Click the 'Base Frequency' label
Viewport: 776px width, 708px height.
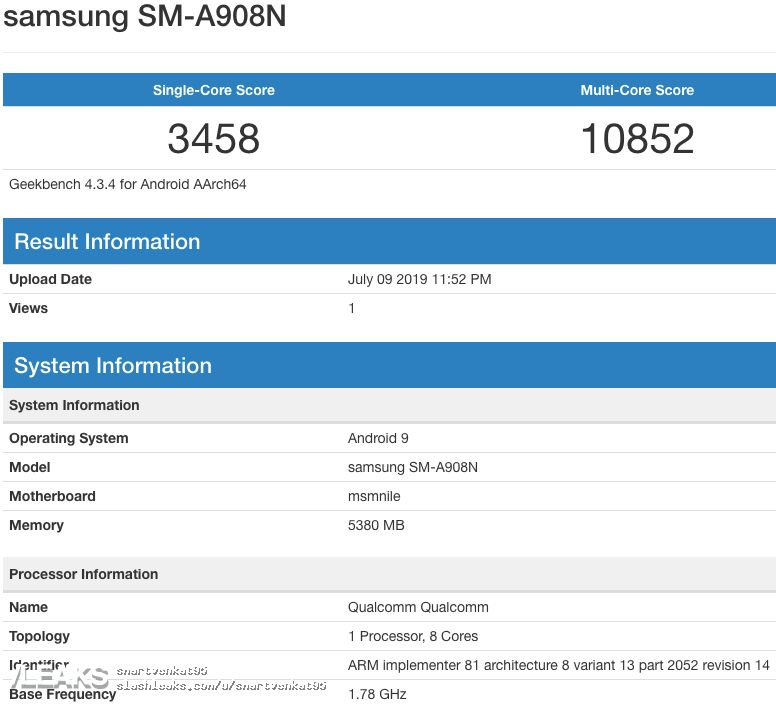tap(62, 694)
